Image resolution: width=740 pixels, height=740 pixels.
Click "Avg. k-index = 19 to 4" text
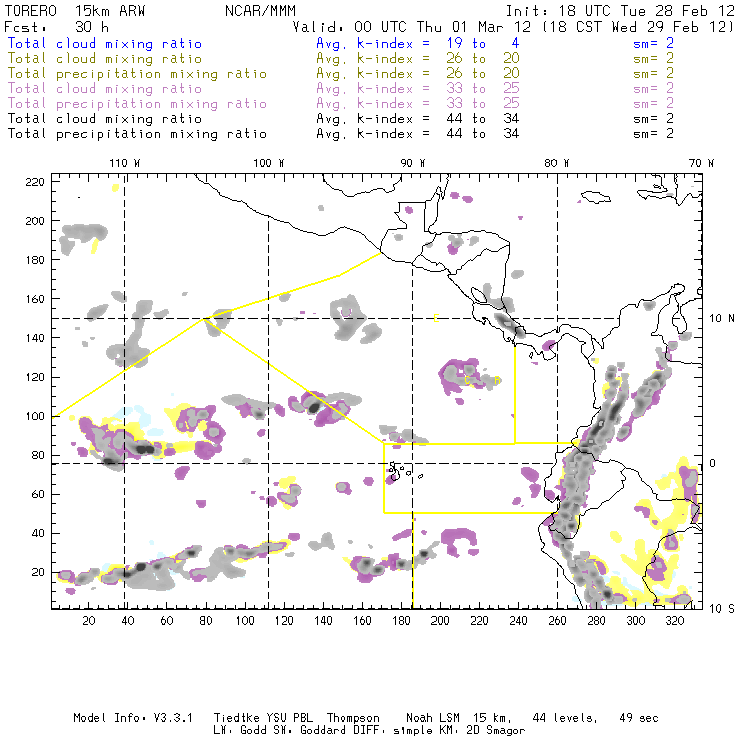(418, 43)
